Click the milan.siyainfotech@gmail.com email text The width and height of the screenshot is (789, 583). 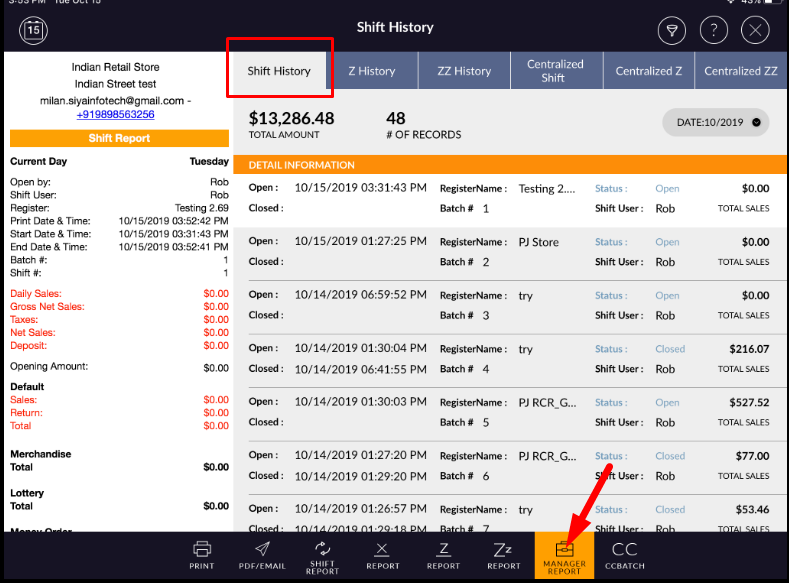(x=112, y=101)
